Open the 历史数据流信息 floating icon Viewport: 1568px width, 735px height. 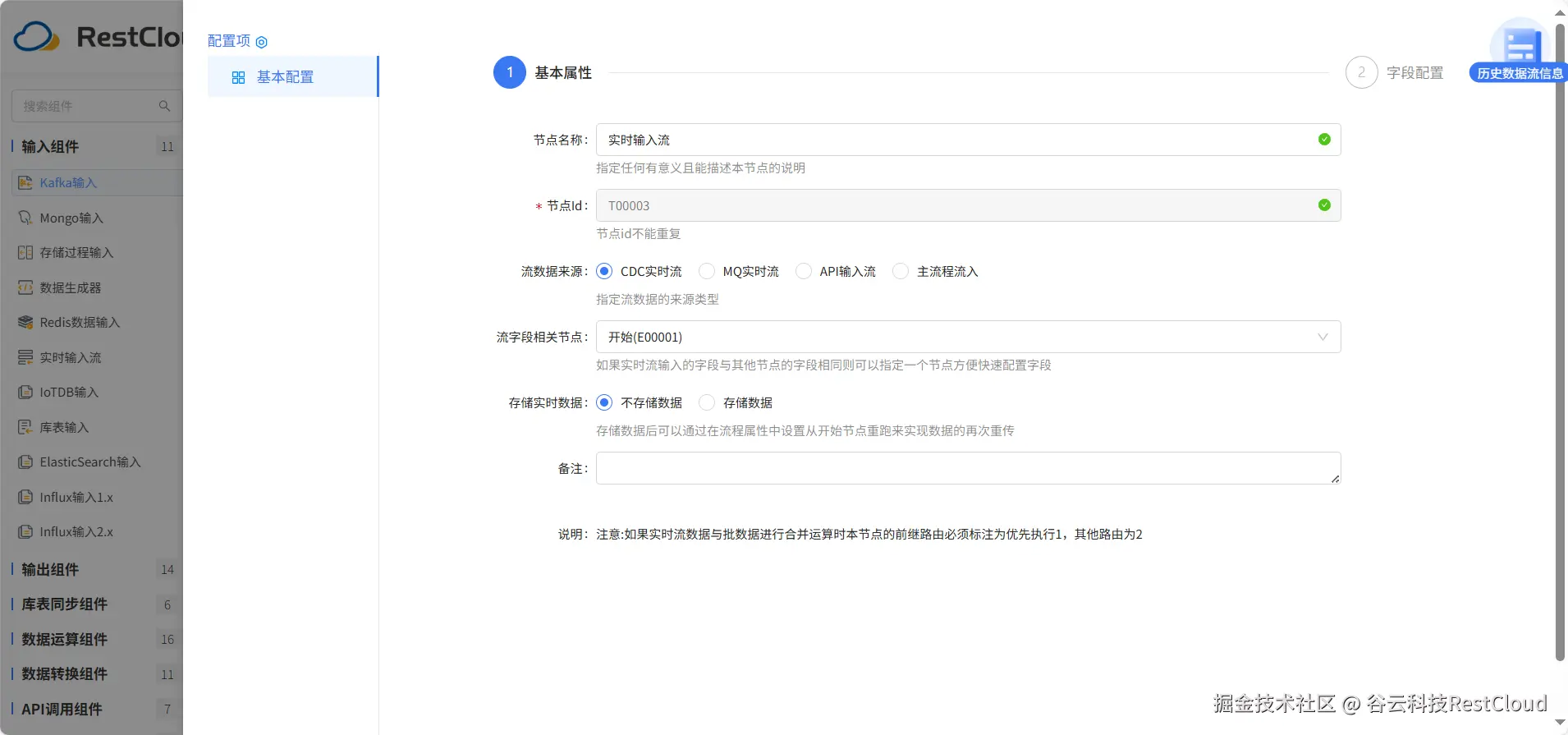(x=1519, y=51)
